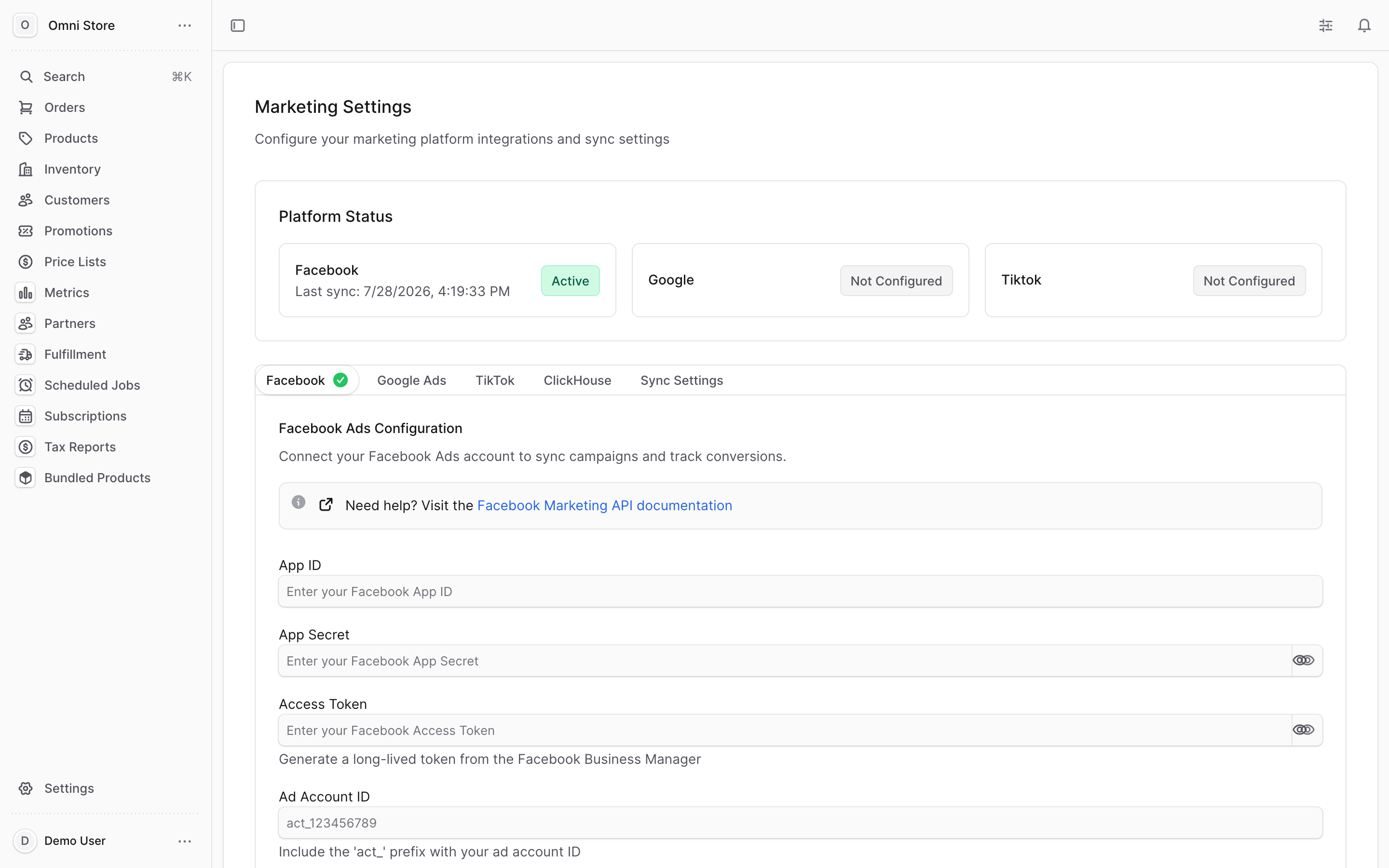Click the Facebook Active status badge
Viewport: 1389px width, 868px height.
pos(570,281)
